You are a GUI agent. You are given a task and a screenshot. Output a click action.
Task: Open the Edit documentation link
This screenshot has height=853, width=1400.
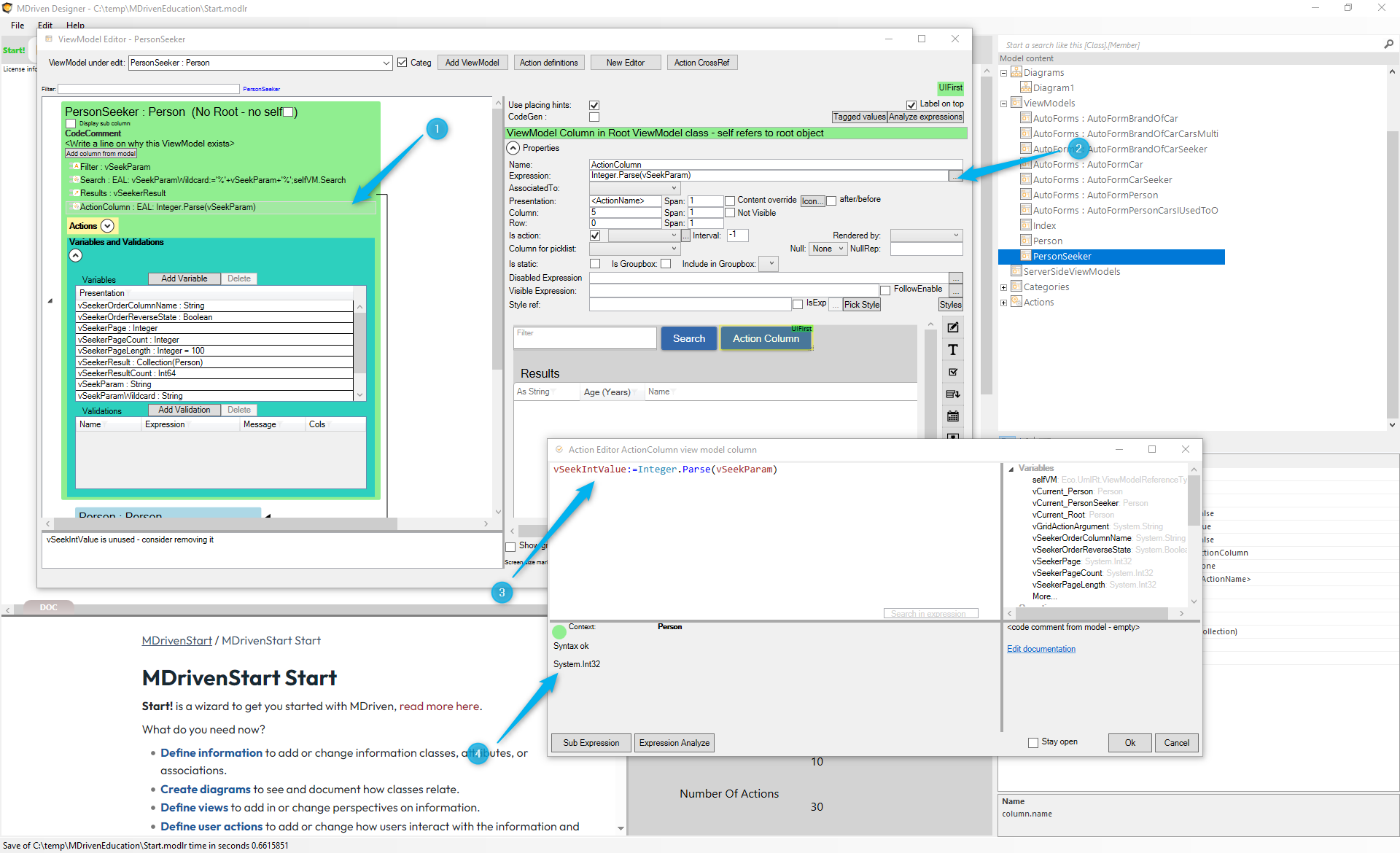(1041, 649)
